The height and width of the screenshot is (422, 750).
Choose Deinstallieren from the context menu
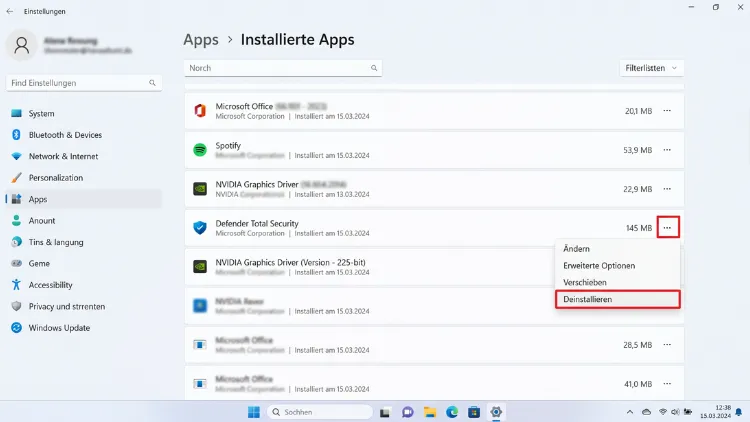(618, 299)
